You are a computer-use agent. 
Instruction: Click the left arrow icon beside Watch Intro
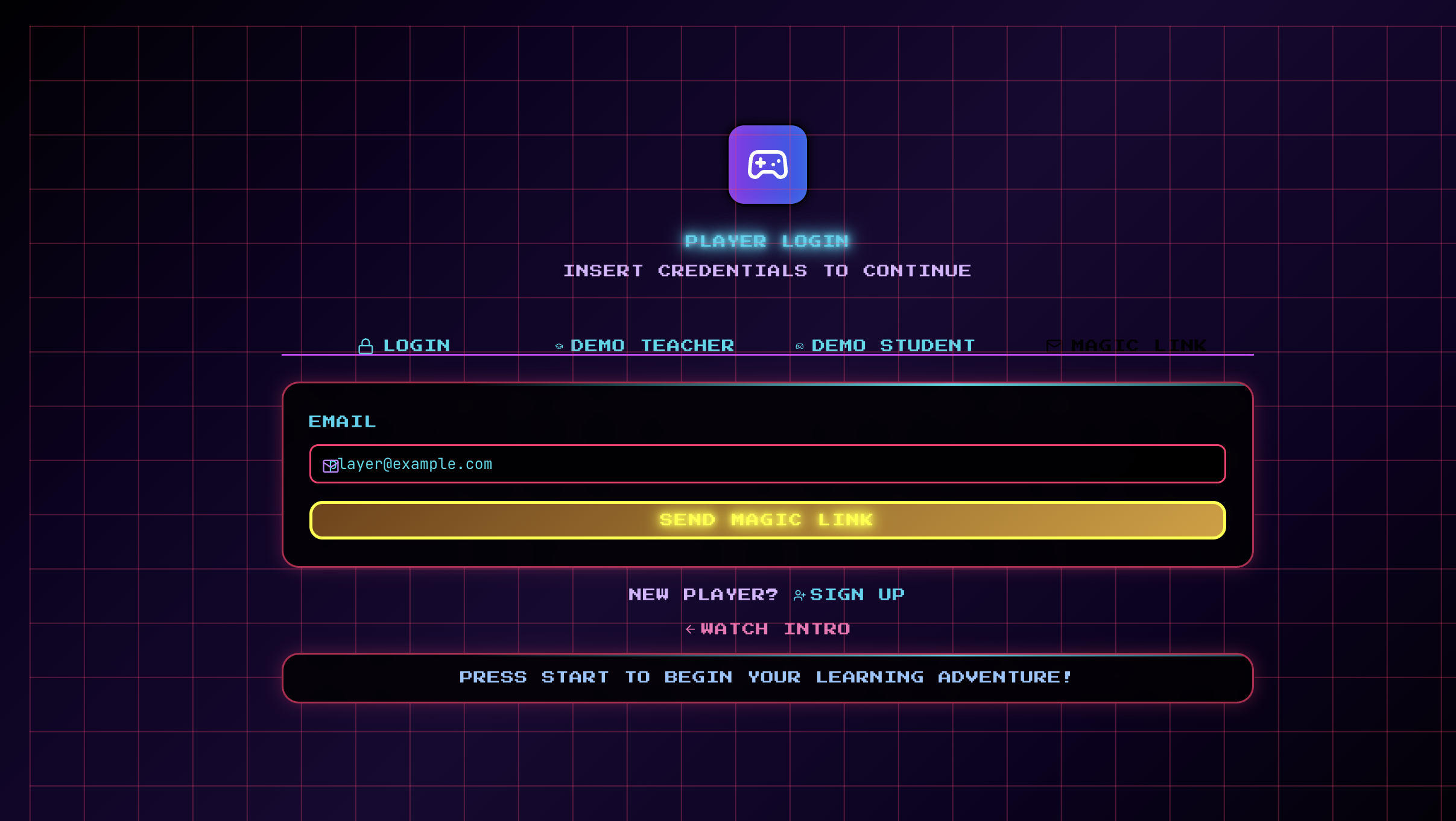[x=690, y=629]
